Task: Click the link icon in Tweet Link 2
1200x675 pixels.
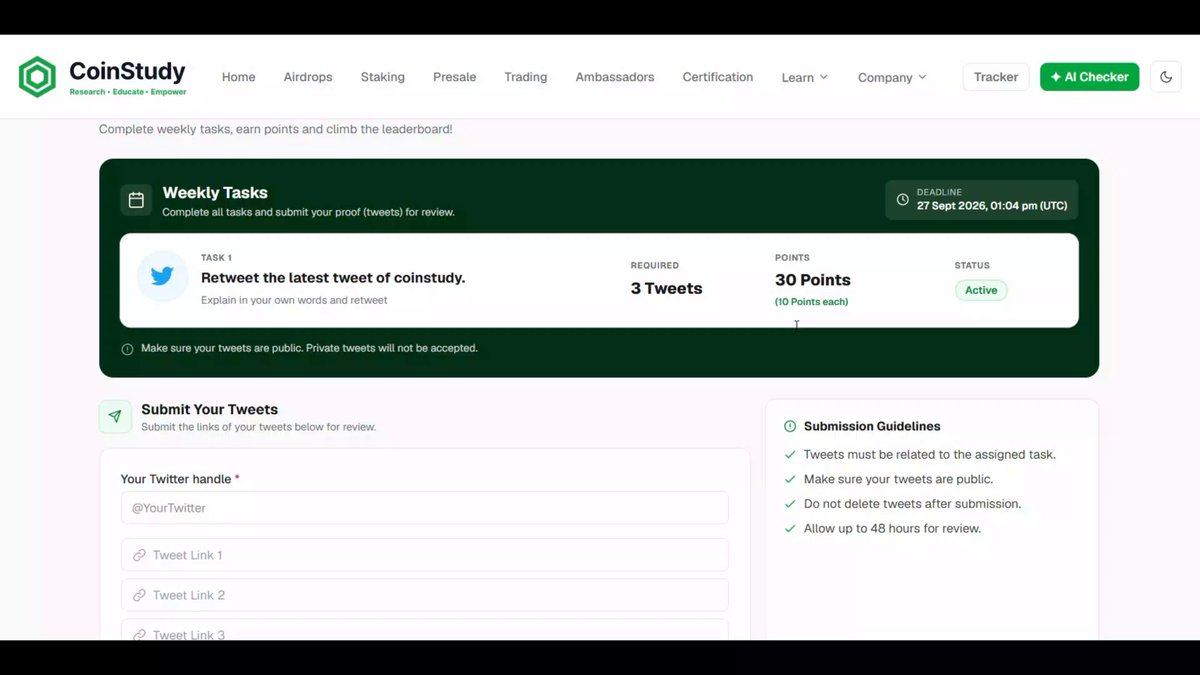Action: (x=140, y=595)
